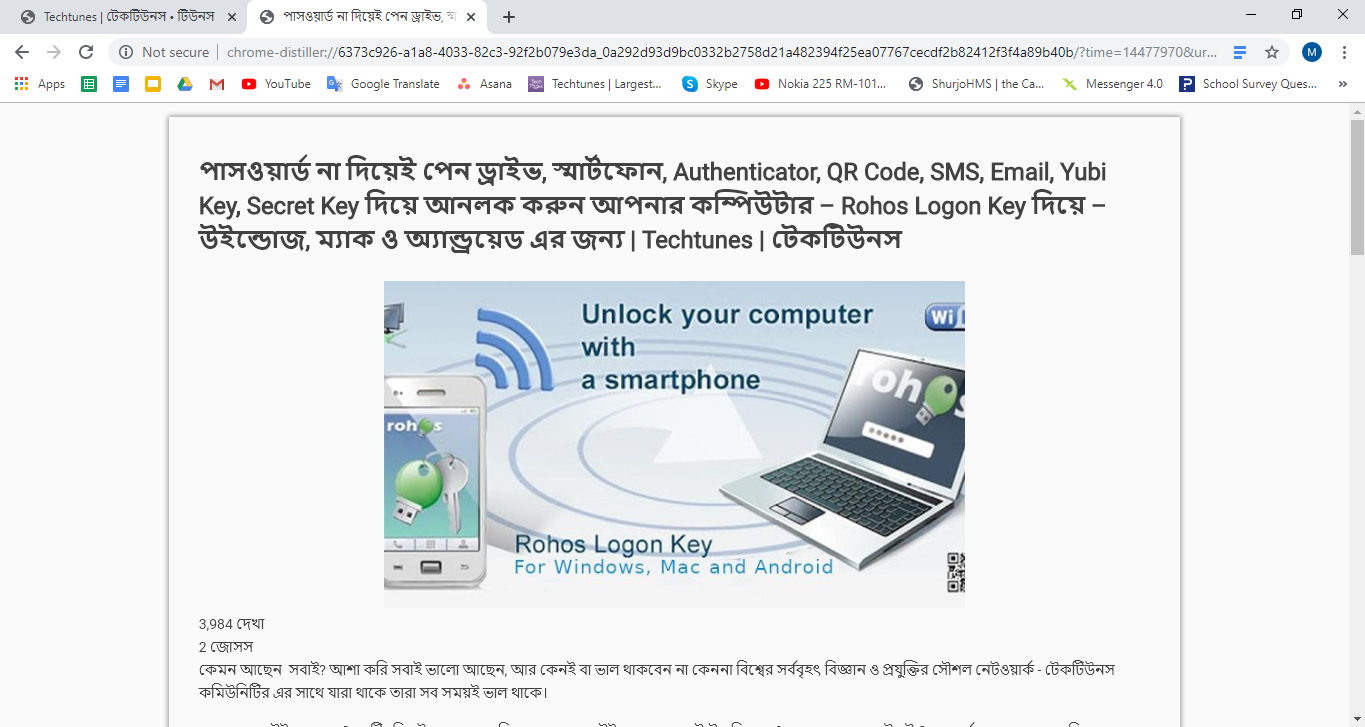Go back using the back arrow
The height and width of the screenshot is (727, 1365).
(x=22, y=52)
